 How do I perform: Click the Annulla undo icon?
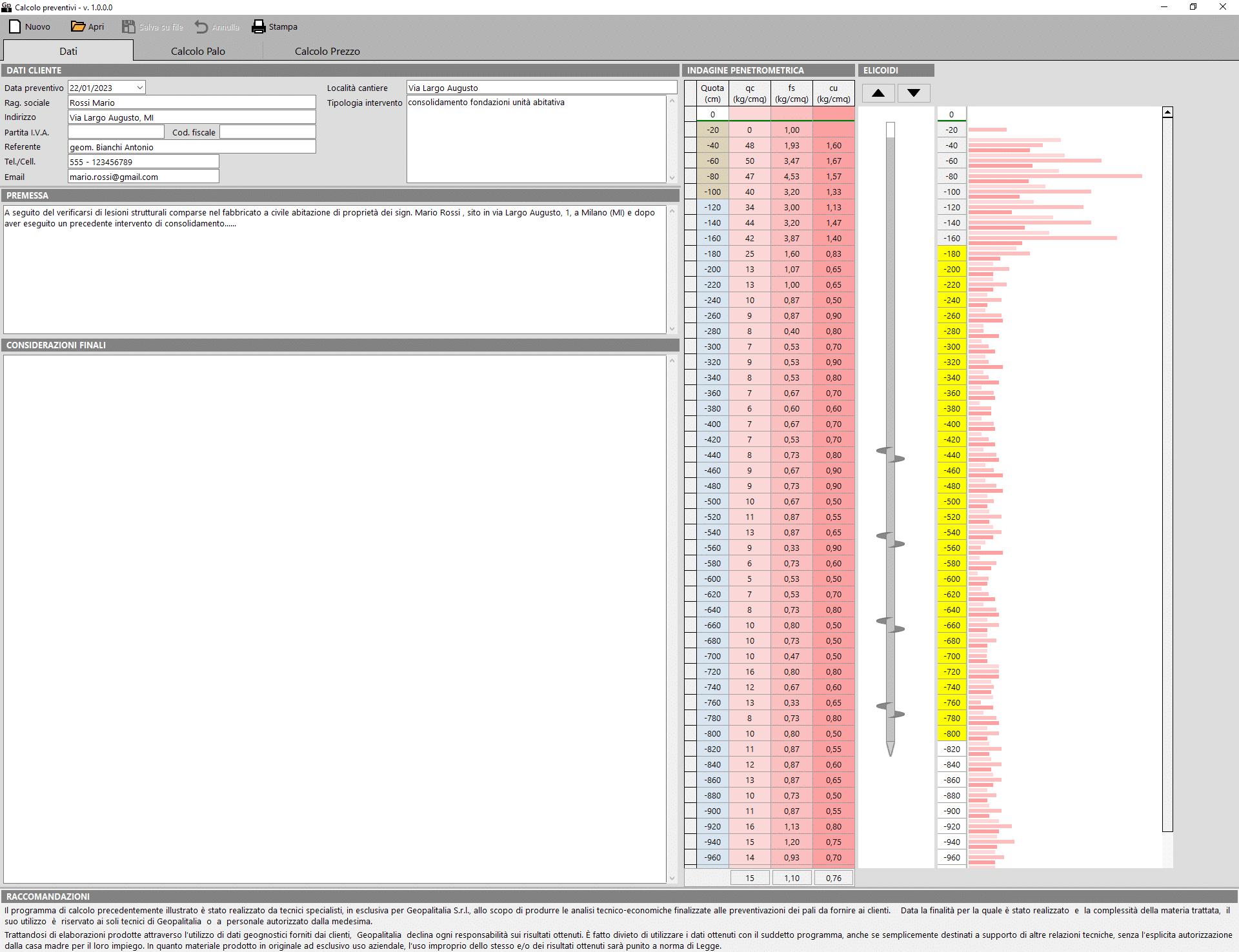pos(201,26)
